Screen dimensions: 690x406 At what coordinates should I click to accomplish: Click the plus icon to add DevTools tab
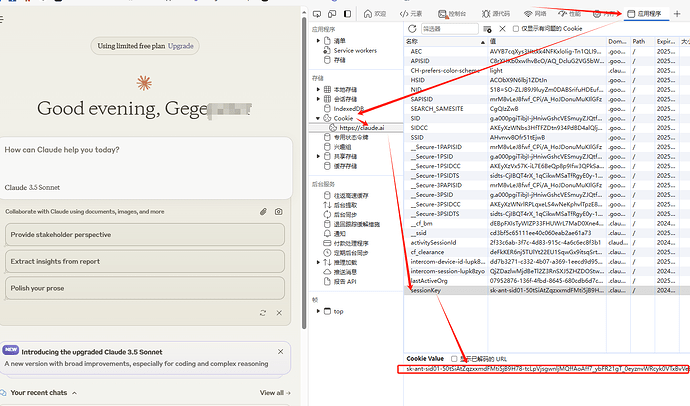pyautogui.click(x=677, y=14)
